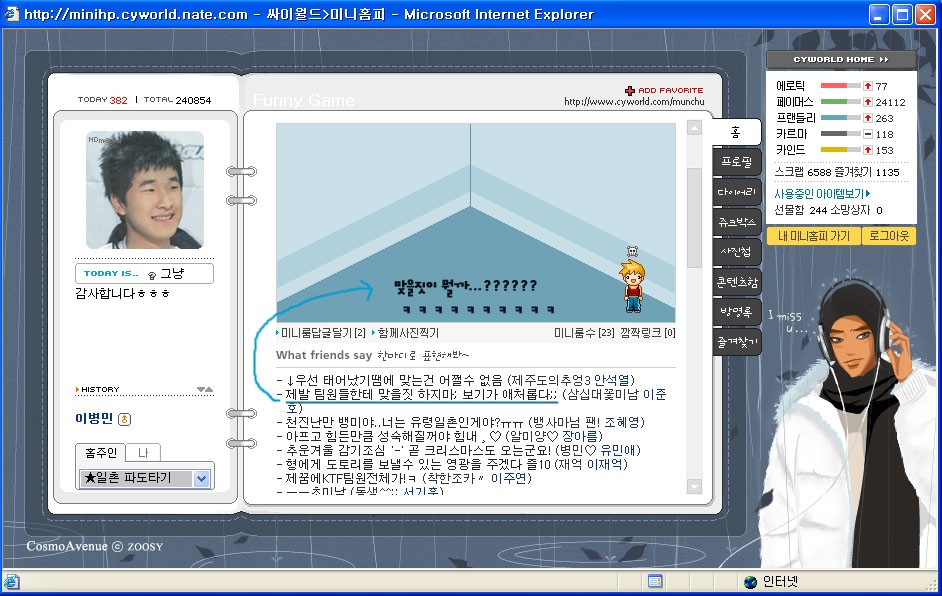Click the 소망상자 0 text

(x=857, y=210)
